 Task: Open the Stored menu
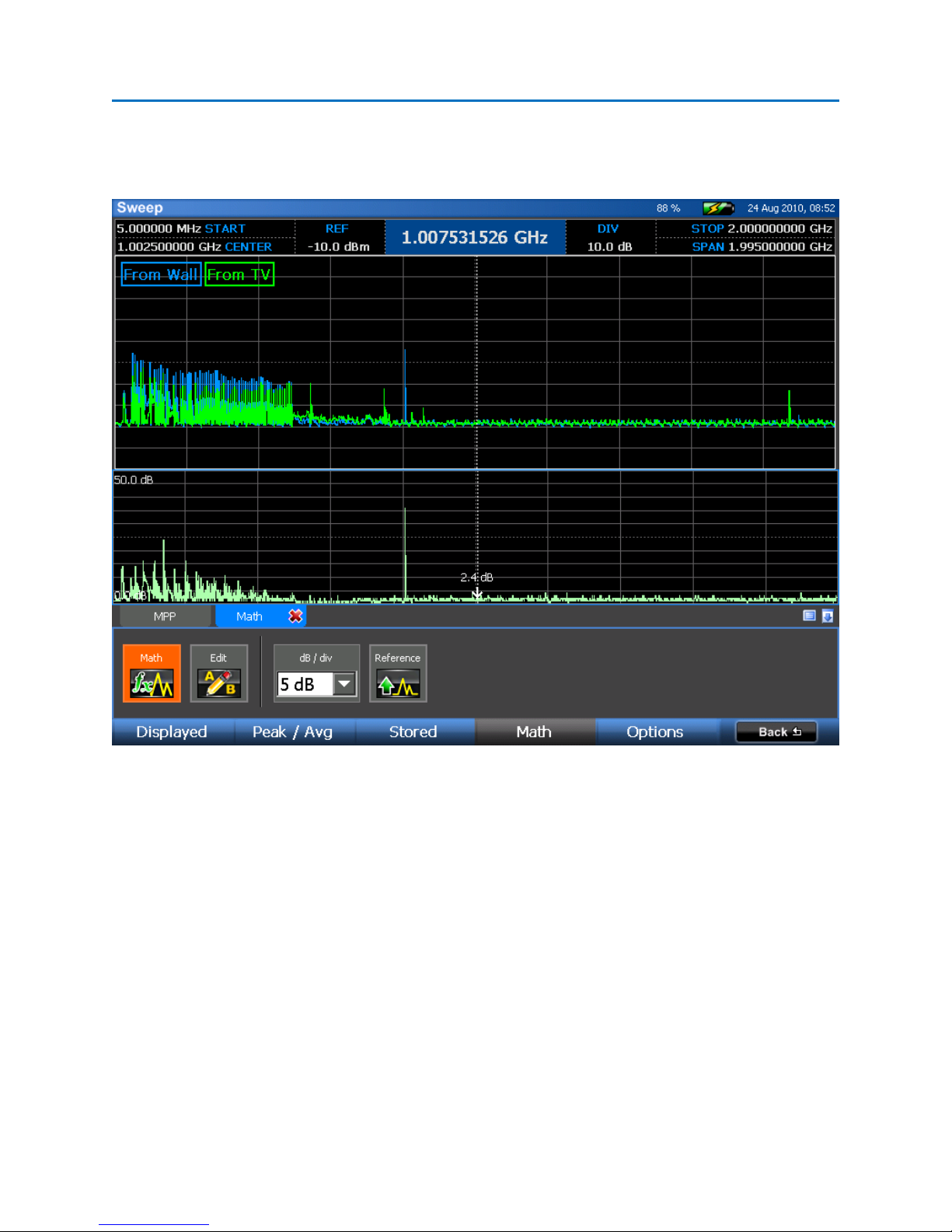[413, 731]
